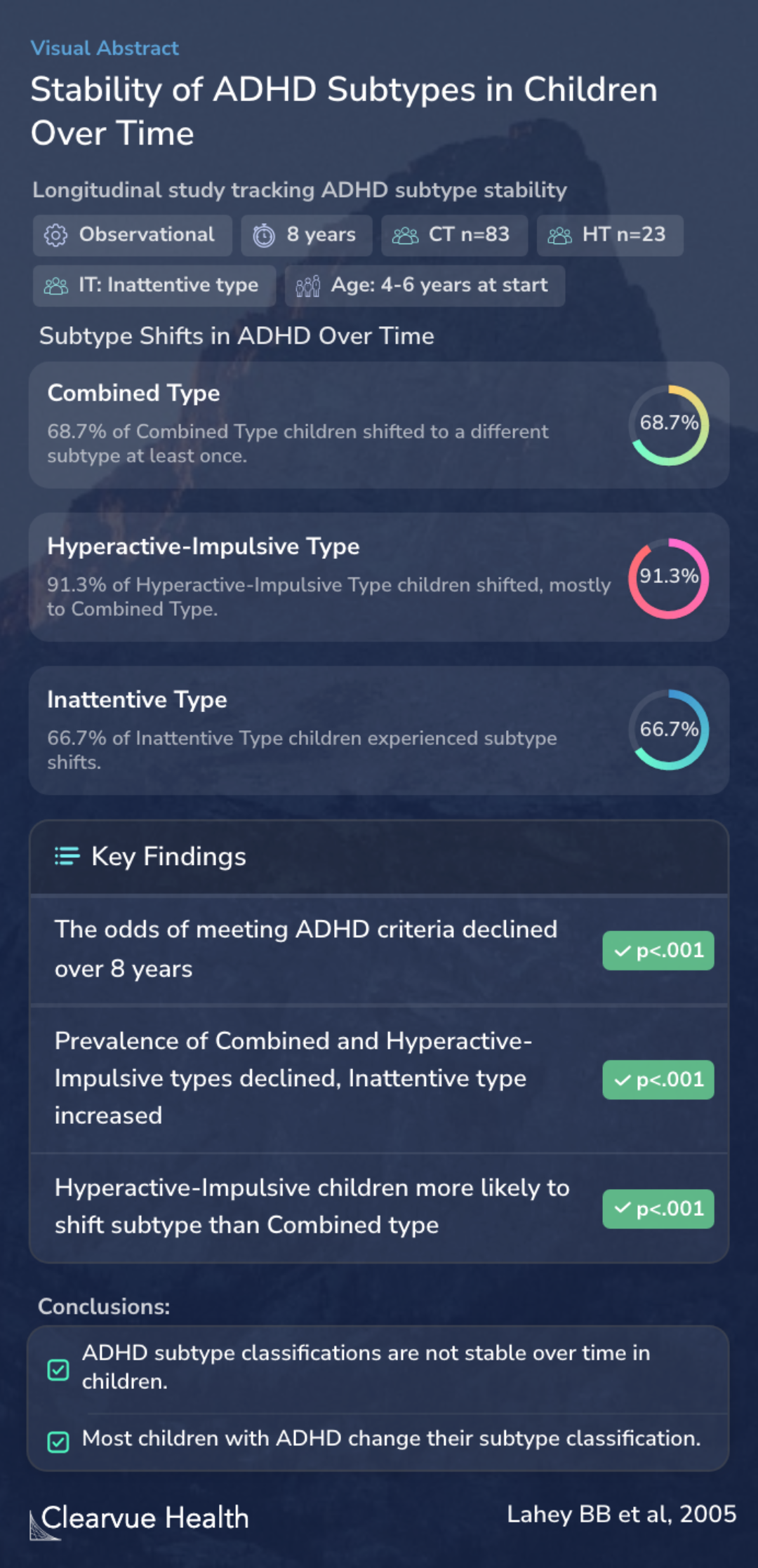This screenshot has width=758, height=1568.
Task: Select the Combined Type card title
Action: 133,393
